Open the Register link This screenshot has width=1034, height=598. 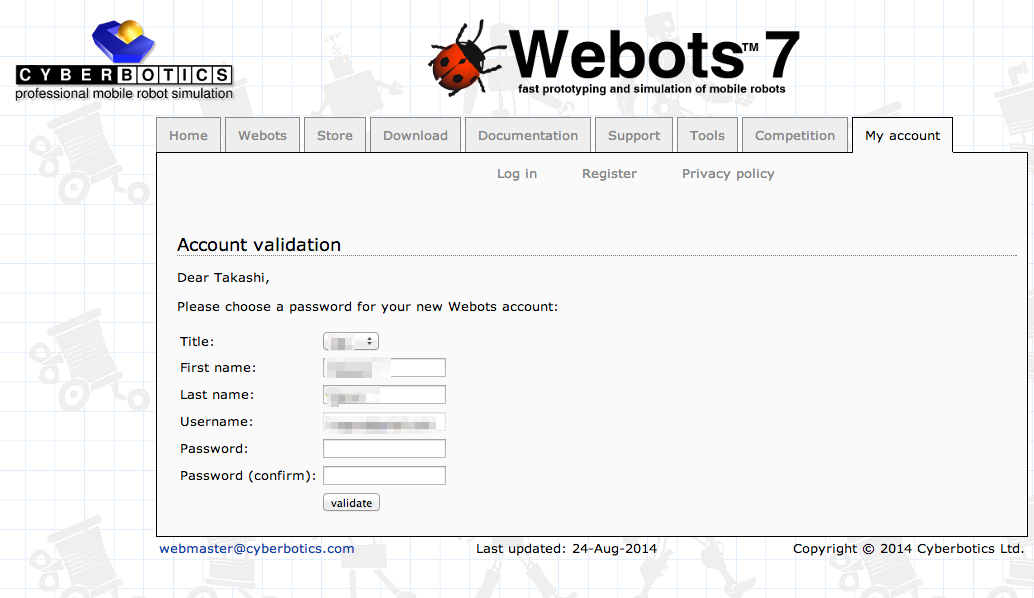click(609, 173)
